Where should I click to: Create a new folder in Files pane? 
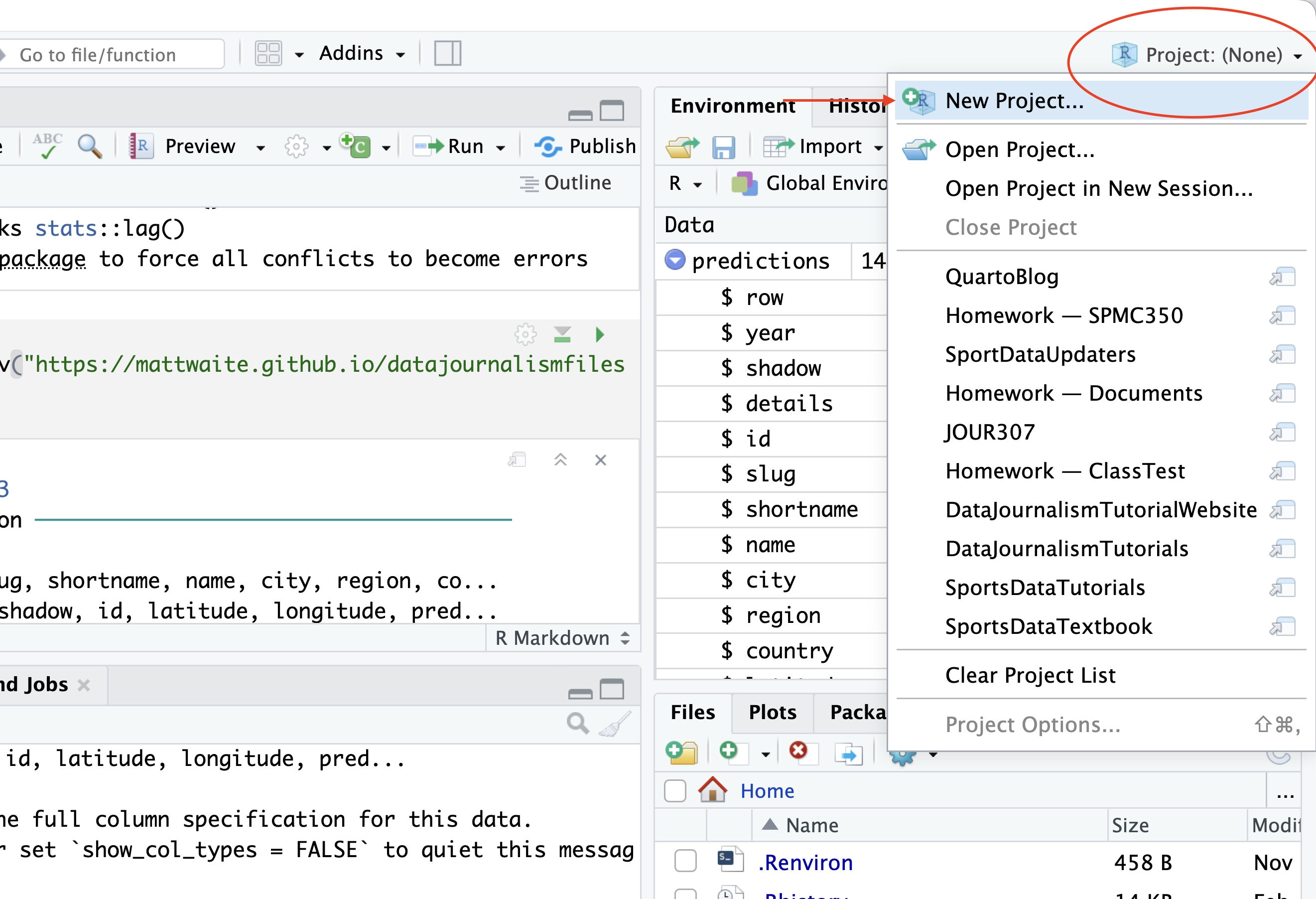tap(682, 752)
